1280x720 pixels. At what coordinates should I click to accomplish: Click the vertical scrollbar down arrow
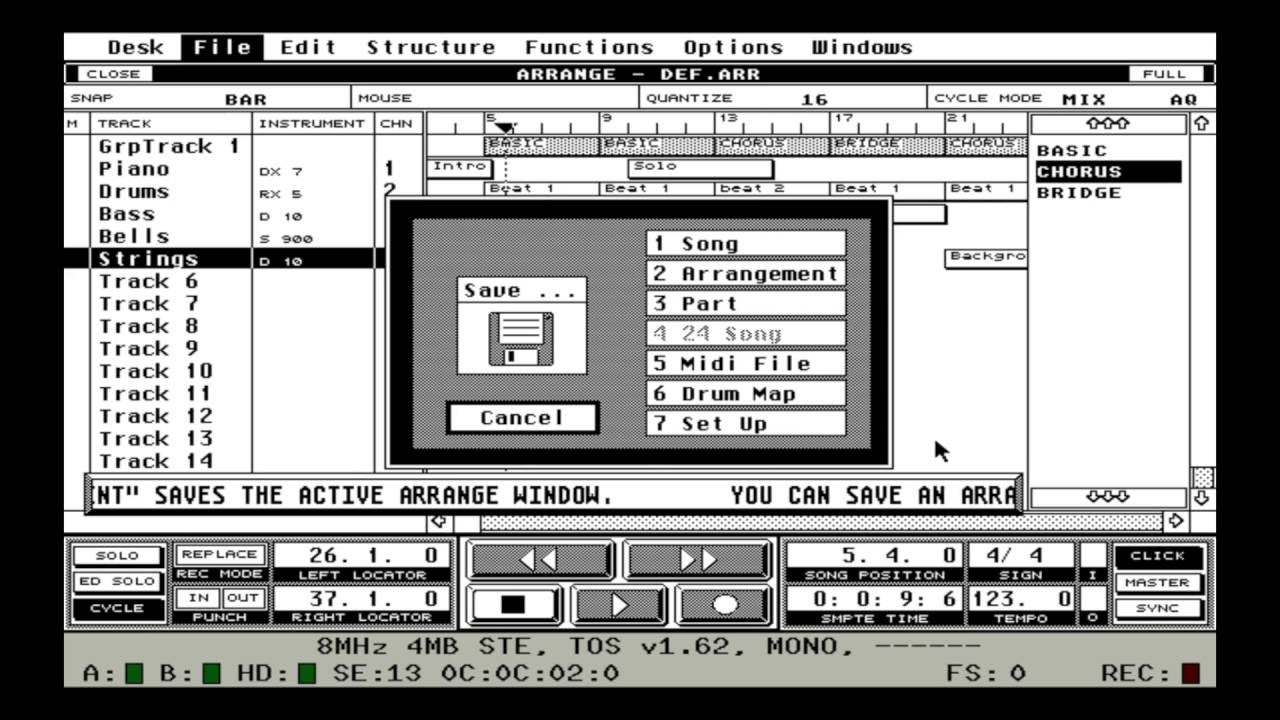[x=1202, y=497]
